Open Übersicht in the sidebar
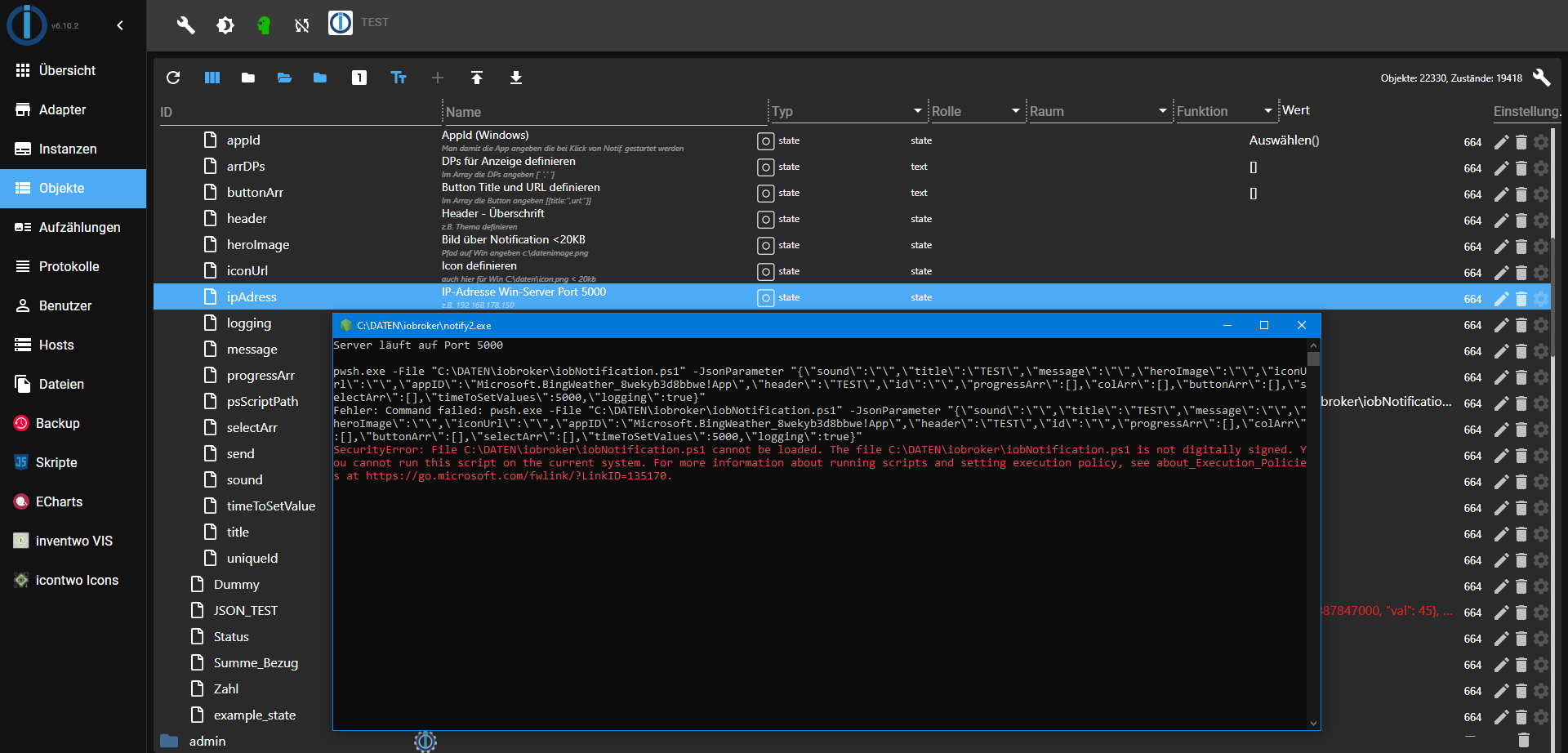 coord(73,70)
